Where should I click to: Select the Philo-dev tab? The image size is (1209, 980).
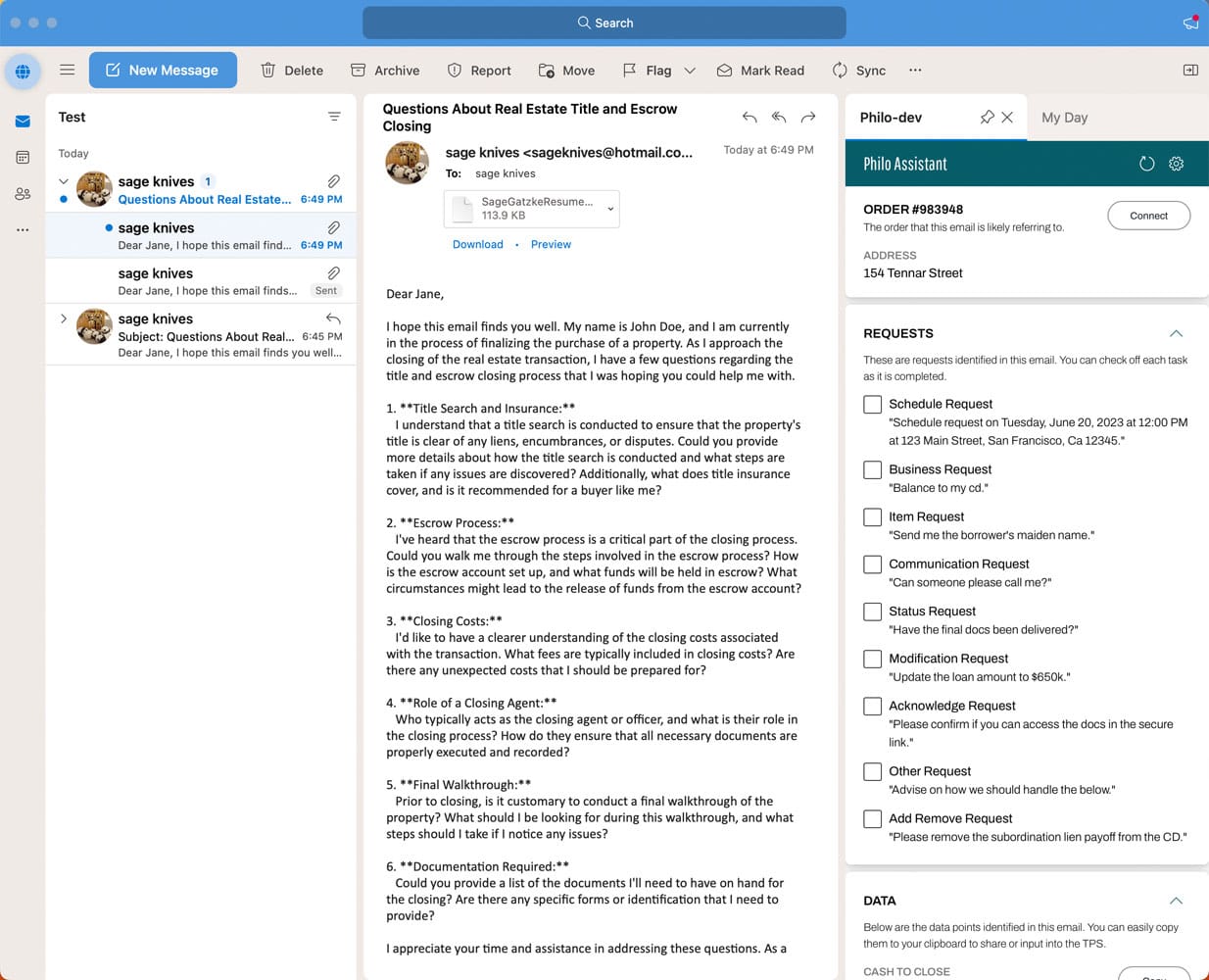(x=891, y=118)
